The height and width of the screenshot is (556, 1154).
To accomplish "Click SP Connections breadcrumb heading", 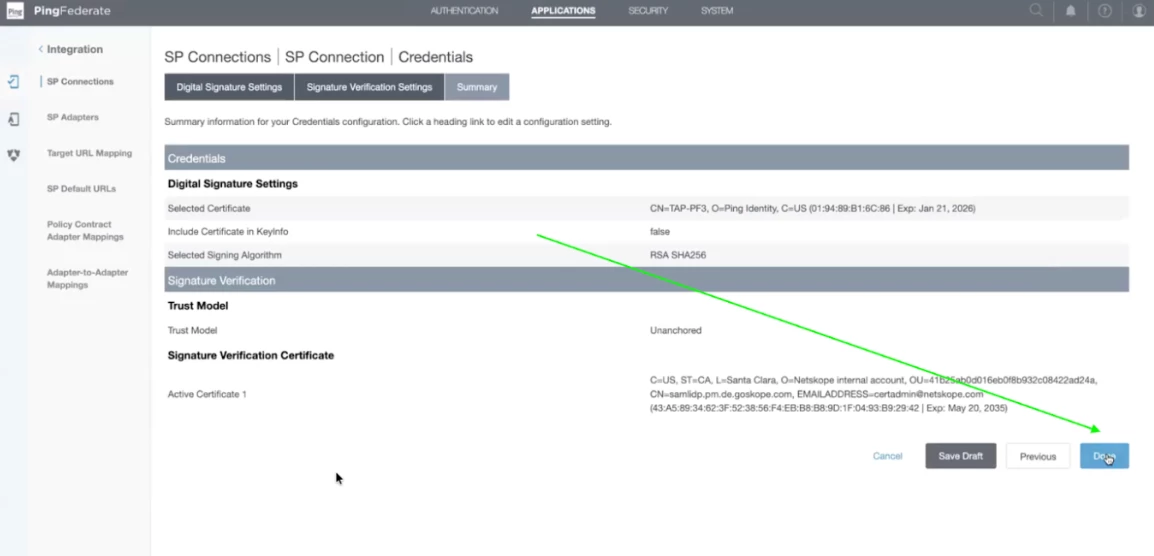I will coord(217,57).
